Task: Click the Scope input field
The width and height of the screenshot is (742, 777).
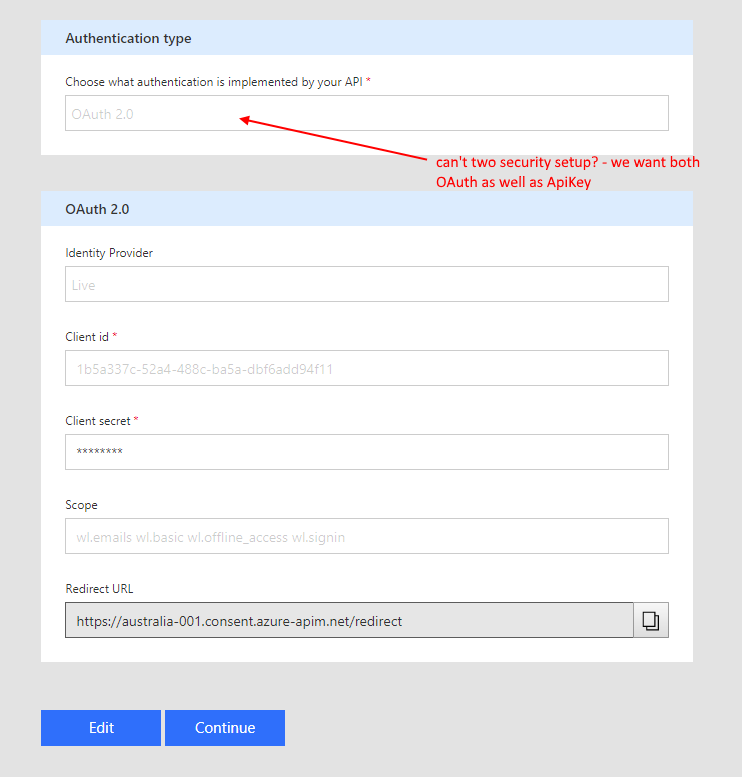Action: 366,536
